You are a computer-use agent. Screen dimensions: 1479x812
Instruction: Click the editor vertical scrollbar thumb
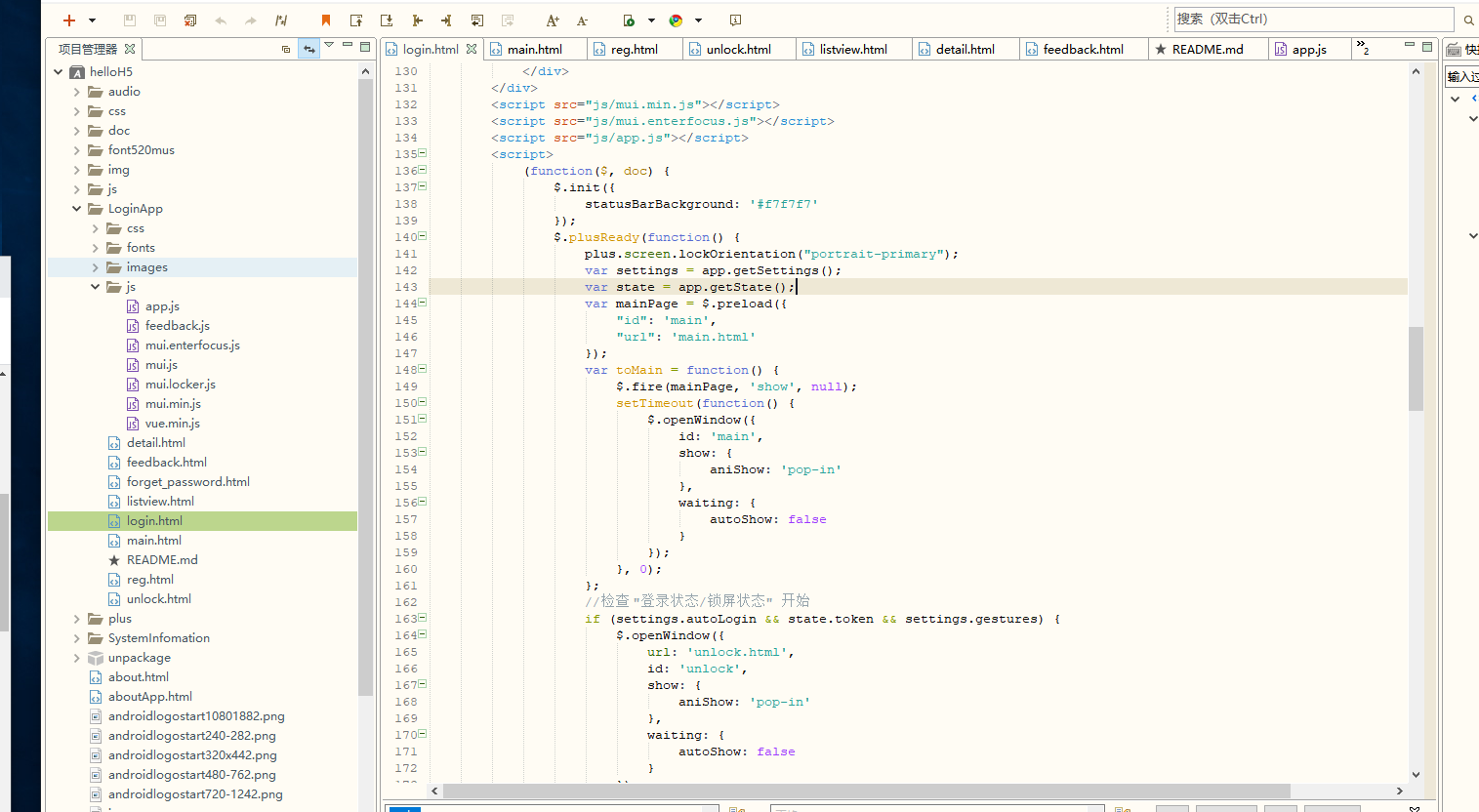click(1416, 369)
